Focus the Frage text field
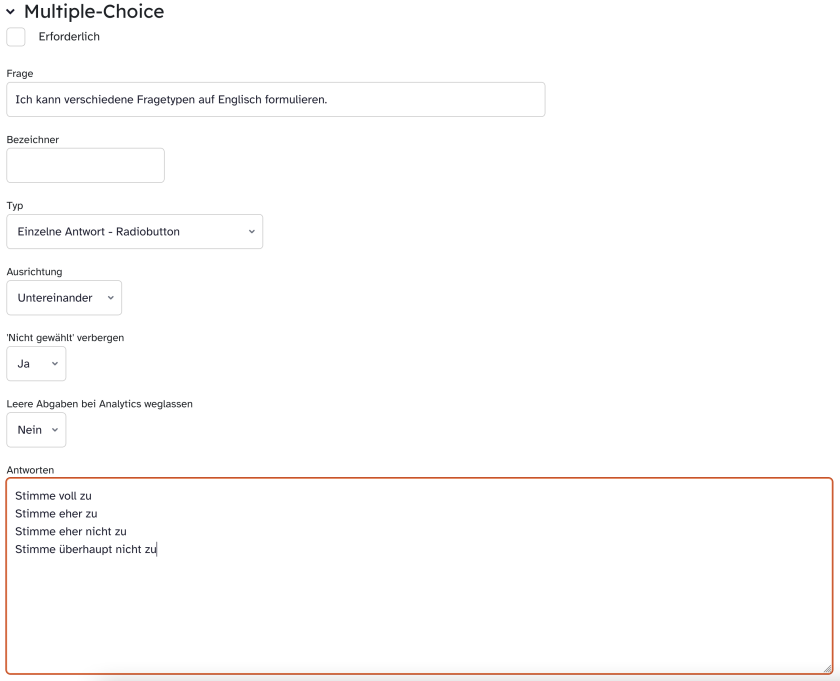Image resolution: width=840 pixels, height=681 pixels. 275,100
